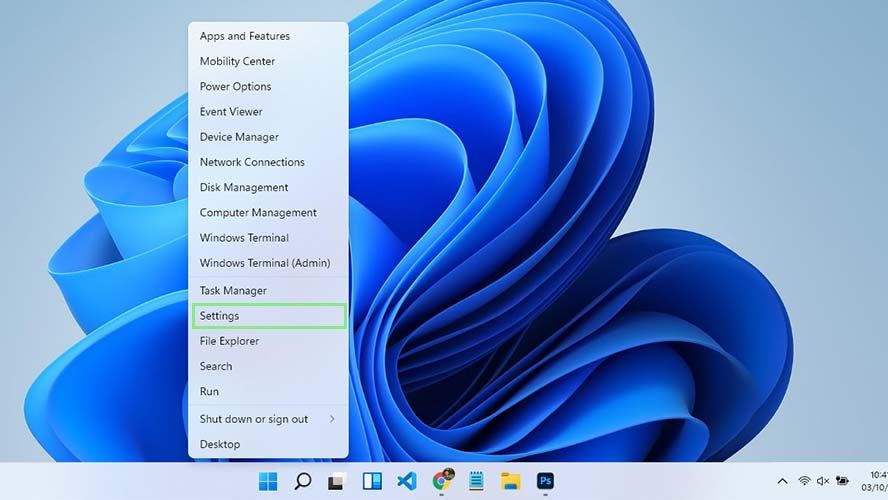Image resolution: width=888 pixels, height=500 pixels.
Task: Expand the Shut down or sign out submenu
Action: pyautogui.click(x=268, y=419)
